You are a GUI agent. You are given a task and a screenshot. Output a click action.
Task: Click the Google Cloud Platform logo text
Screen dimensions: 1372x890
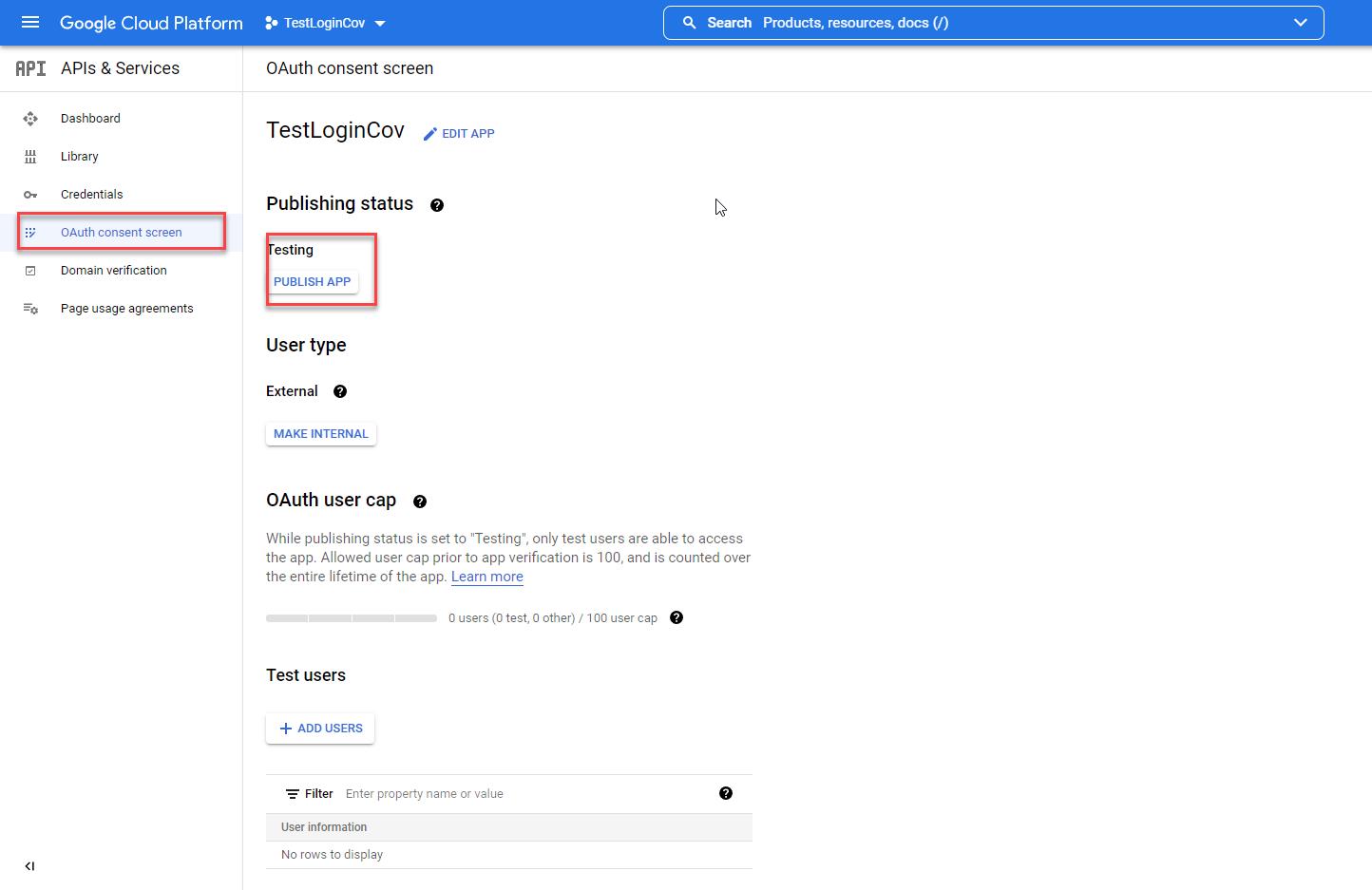coord(151,23)
